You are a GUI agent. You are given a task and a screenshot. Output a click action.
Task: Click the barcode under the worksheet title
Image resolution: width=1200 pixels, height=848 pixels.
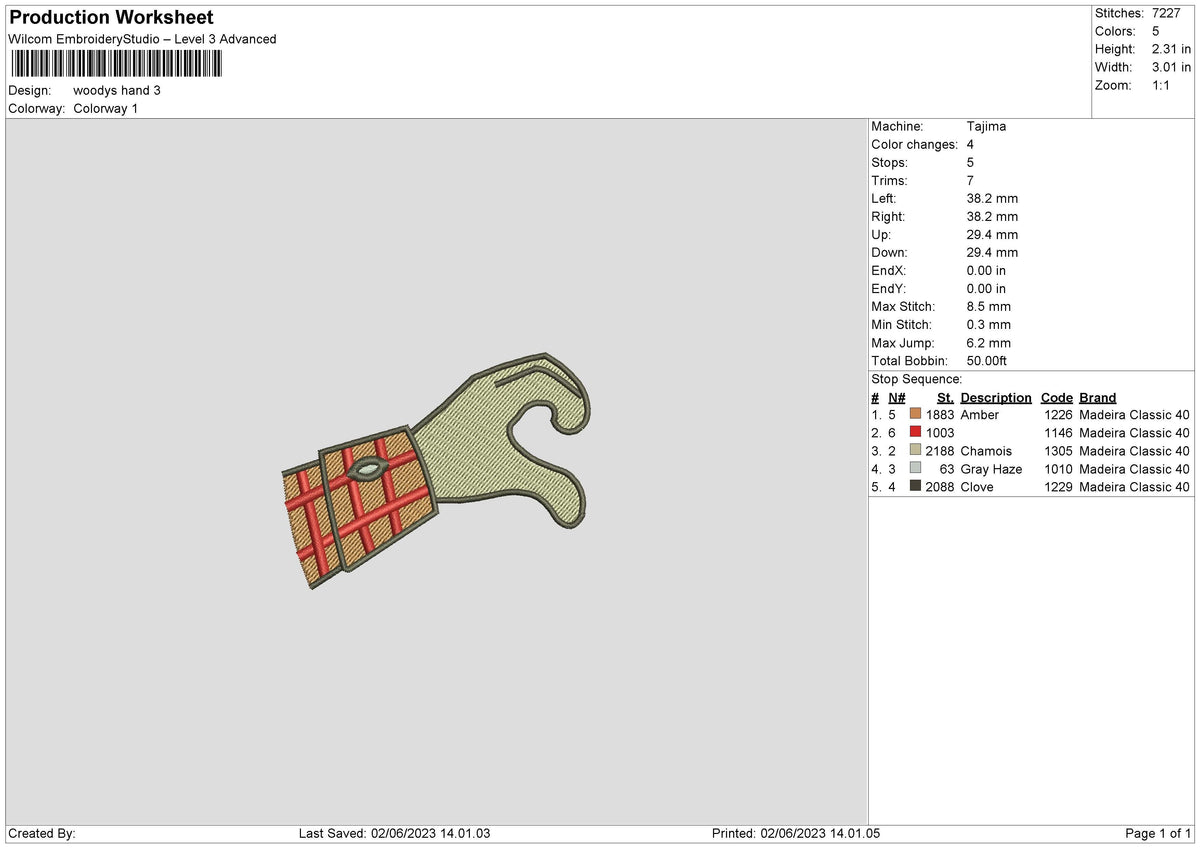coord(117,65)
